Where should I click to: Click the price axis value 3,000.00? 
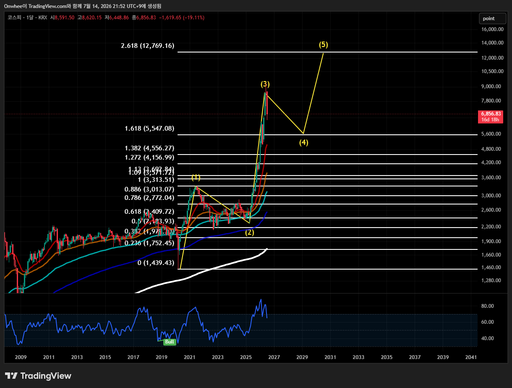tap(491, 195)
